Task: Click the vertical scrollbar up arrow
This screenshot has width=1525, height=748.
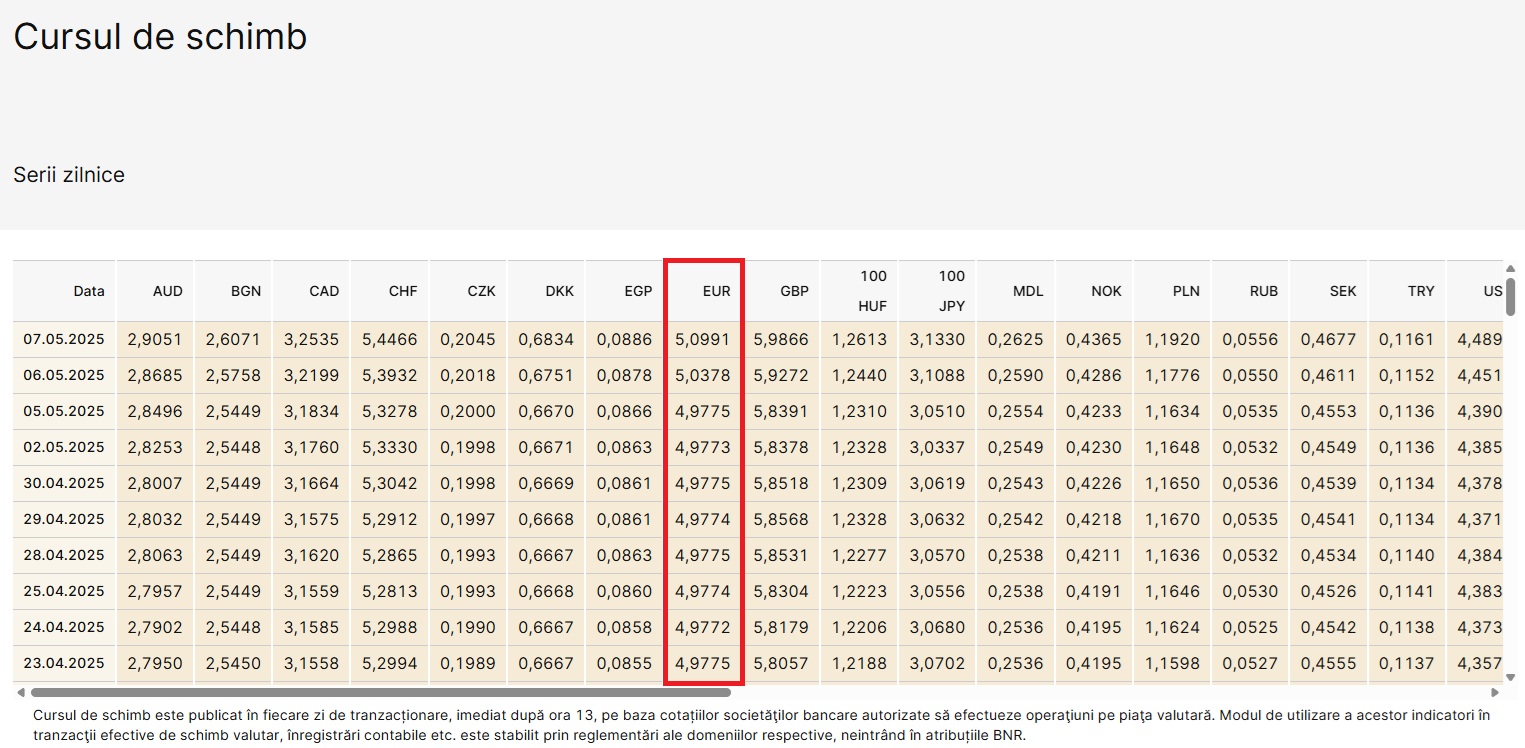Action: coord(1510,267)
